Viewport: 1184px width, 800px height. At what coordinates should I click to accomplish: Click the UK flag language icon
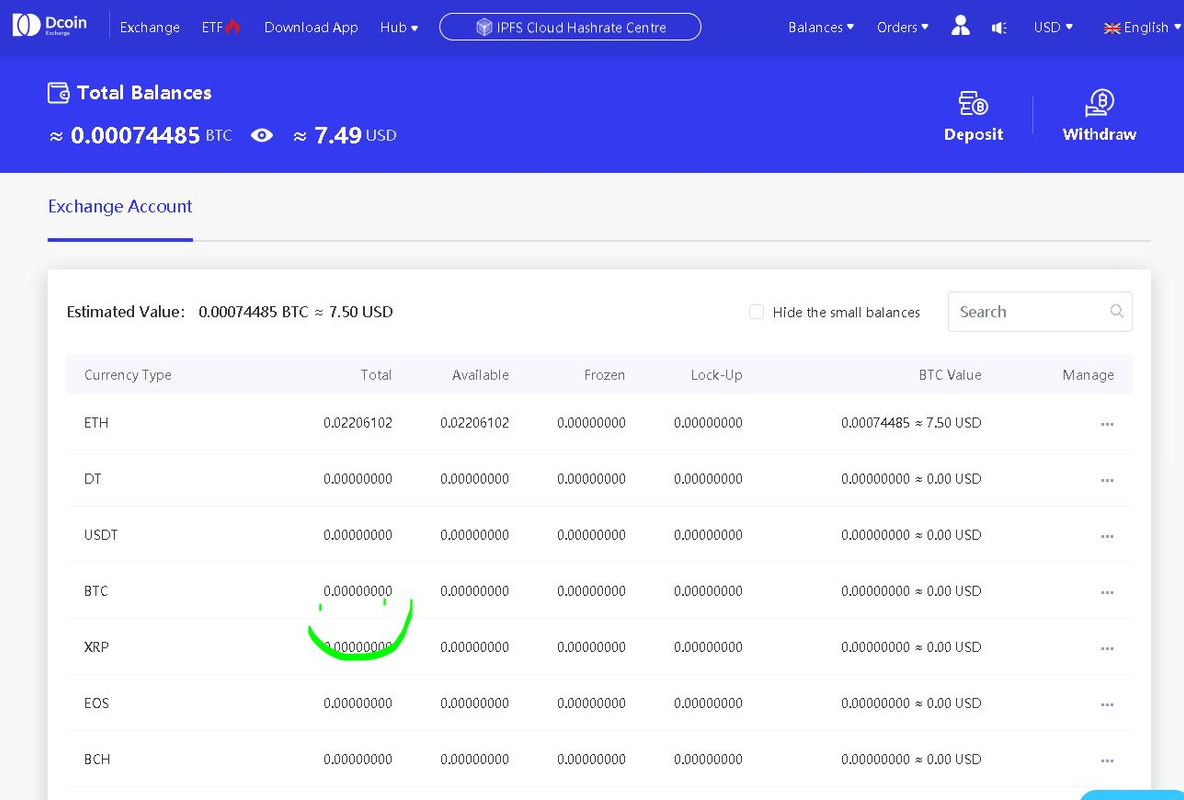coord(1112,29)
